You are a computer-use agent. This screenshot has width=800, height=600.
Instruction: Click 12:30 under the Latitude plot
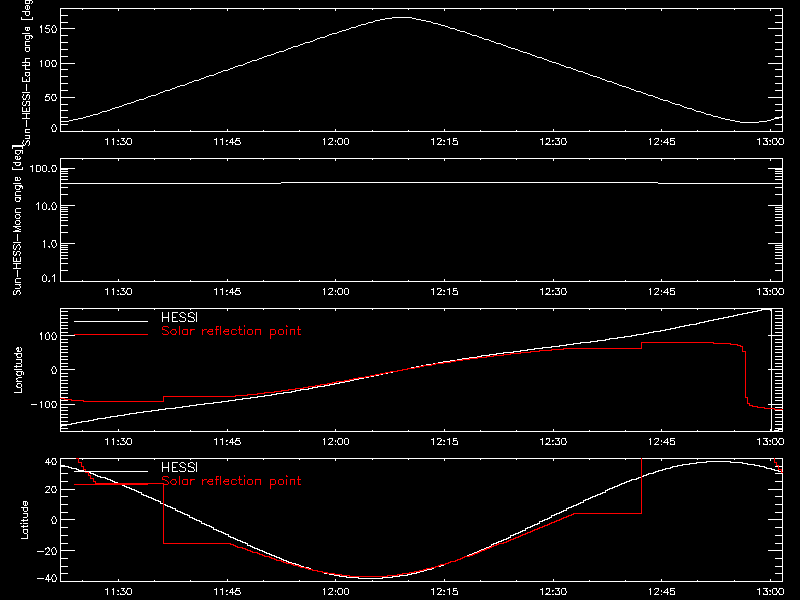click(x=553, y=592)
